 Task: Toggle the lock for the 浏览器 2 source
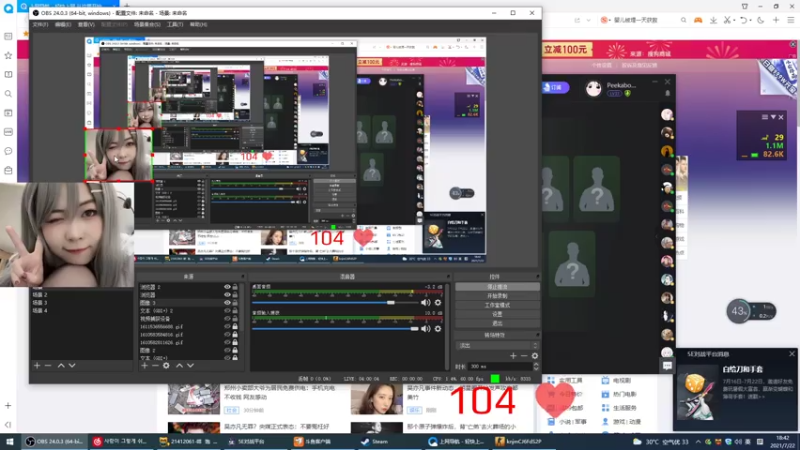click(x=235, y=287)
